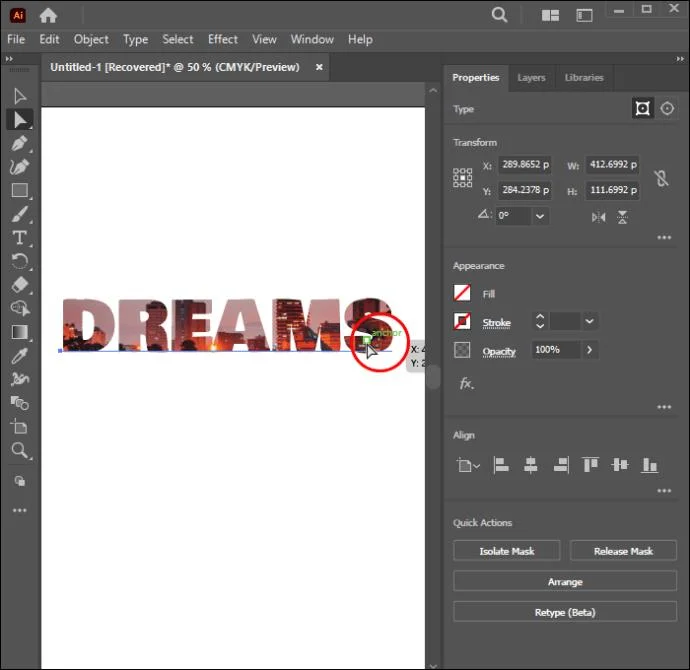
Task: Show more Align options
Action: coord(664,491)
